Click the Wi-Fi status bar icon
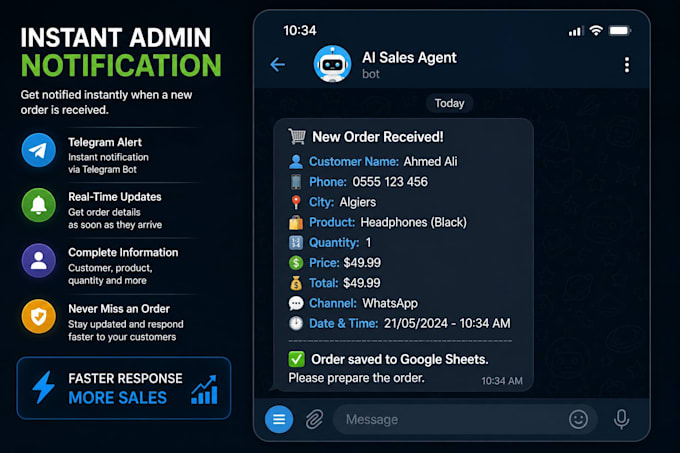This screenshot has width=680, height=453. coord(596,30)
